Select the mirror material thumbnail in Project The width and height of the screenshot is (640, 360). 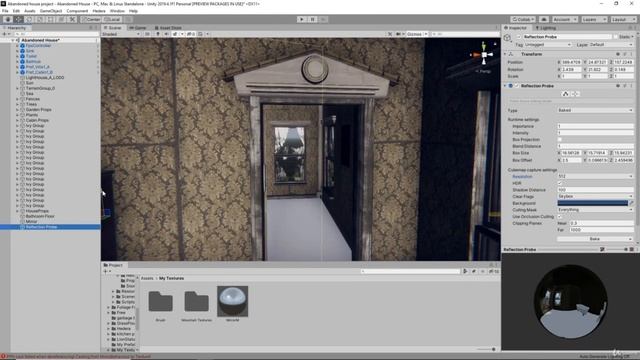coord(233,301)
